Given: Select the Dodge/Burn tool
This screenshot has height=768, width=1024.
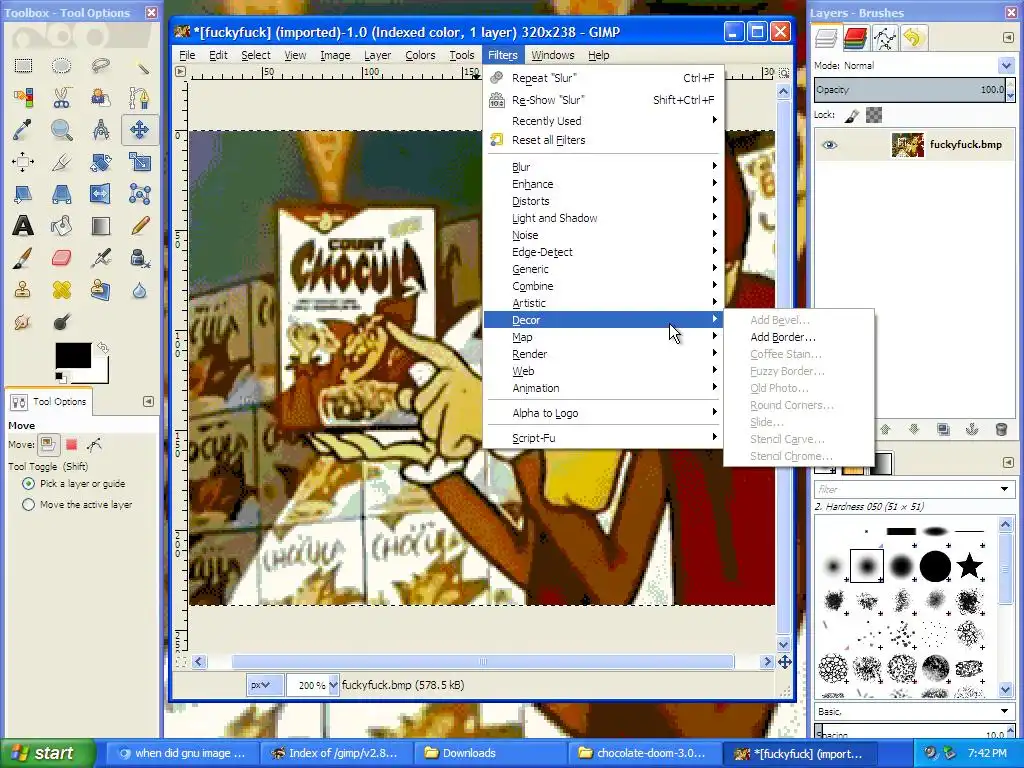Looking at the screenshot, I should 61,322.
